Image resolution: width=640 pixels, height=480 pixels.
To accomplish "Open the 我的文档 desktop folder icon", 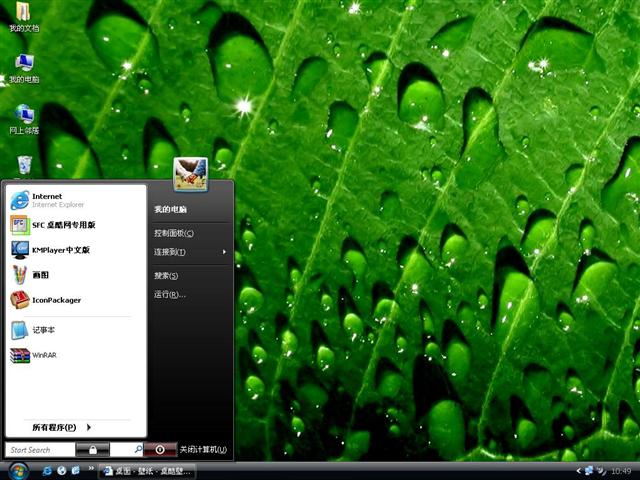I will tap(24, 16).
